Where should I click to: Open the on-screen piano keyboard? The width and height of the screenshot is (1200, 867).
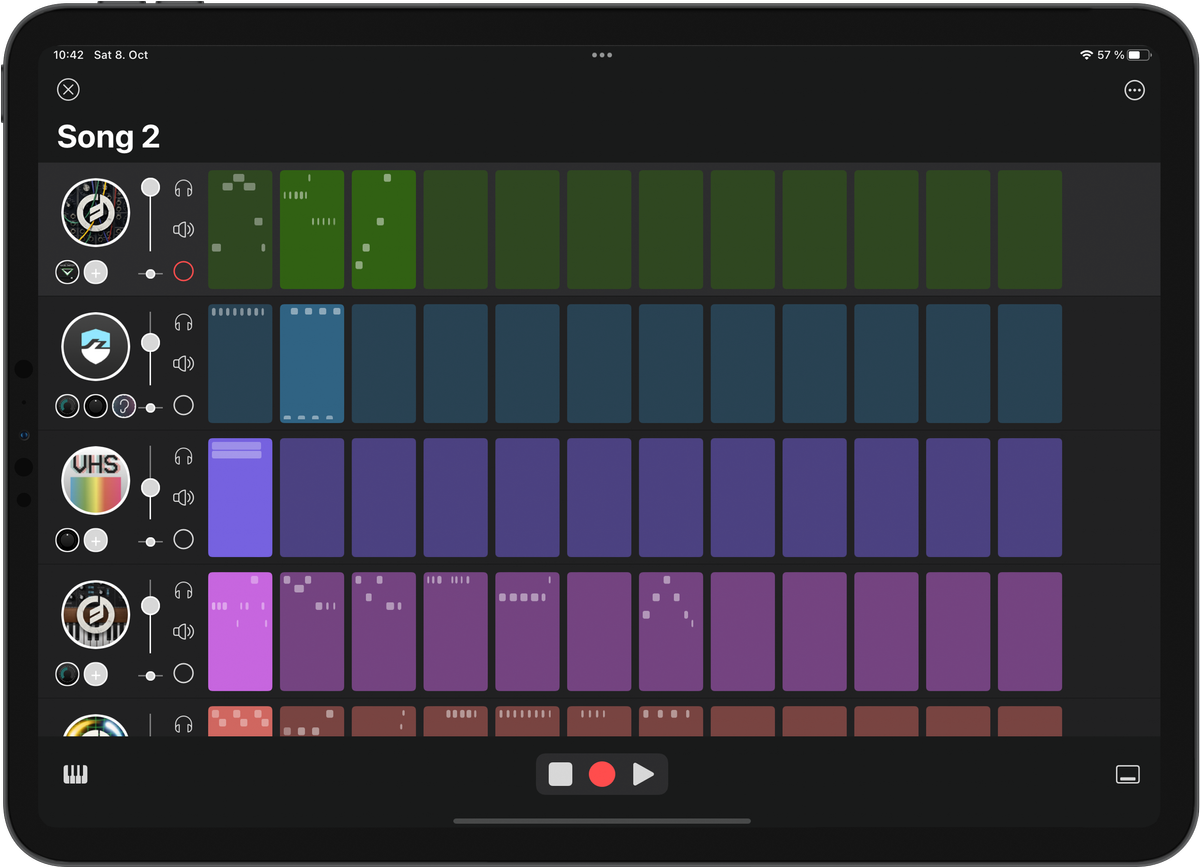[x=75, y=773]
